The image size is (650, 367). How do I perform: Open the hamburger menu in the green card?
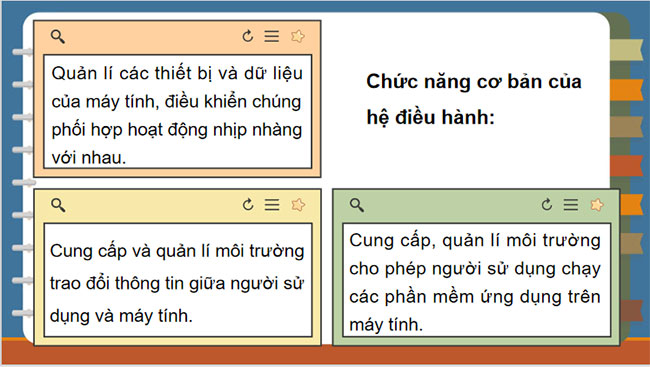[x=571, y=204]
